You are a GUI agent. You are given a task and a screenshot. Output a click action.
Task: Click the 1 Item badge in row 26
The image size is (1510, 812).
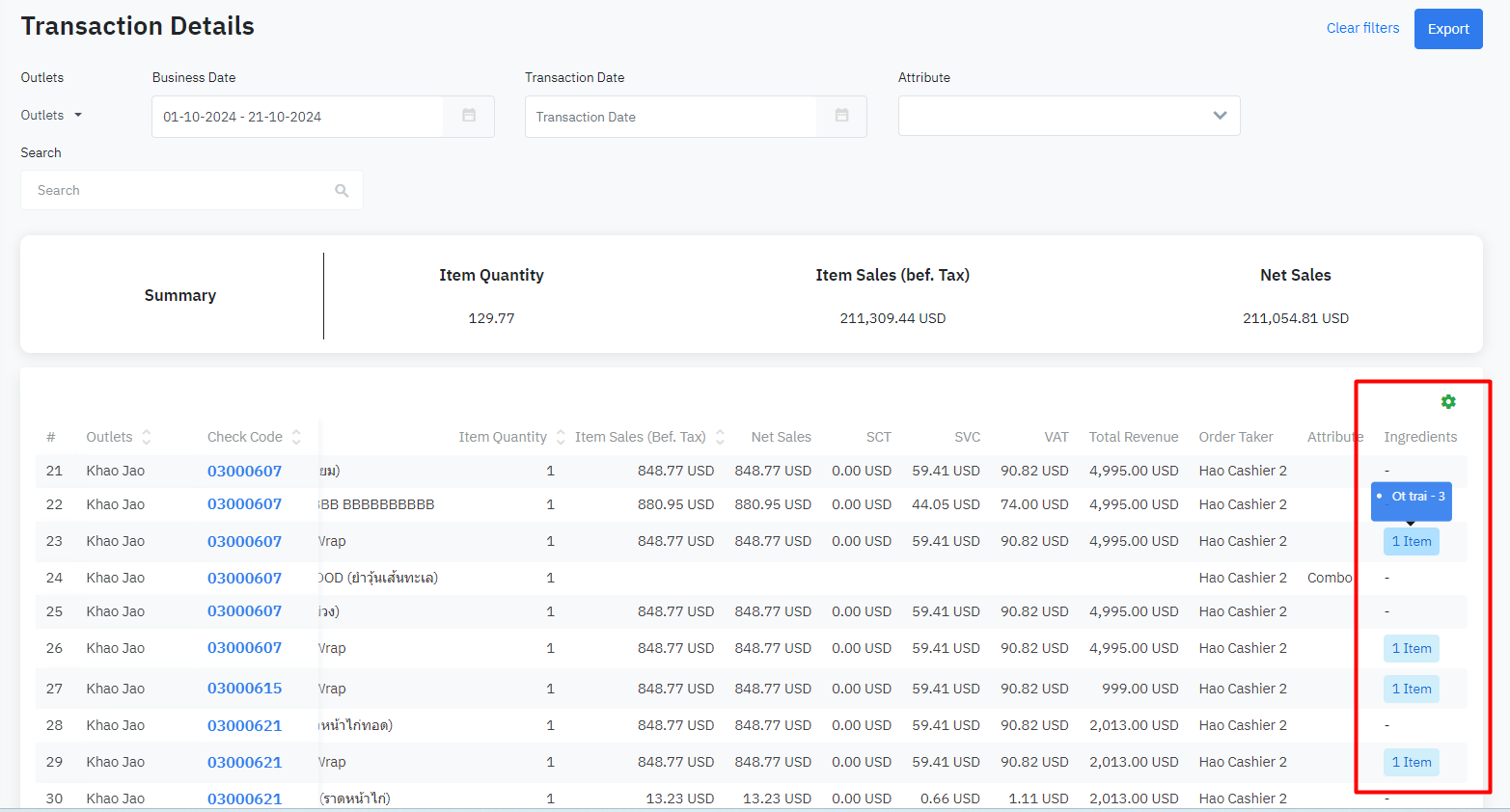click(1411, 649)
